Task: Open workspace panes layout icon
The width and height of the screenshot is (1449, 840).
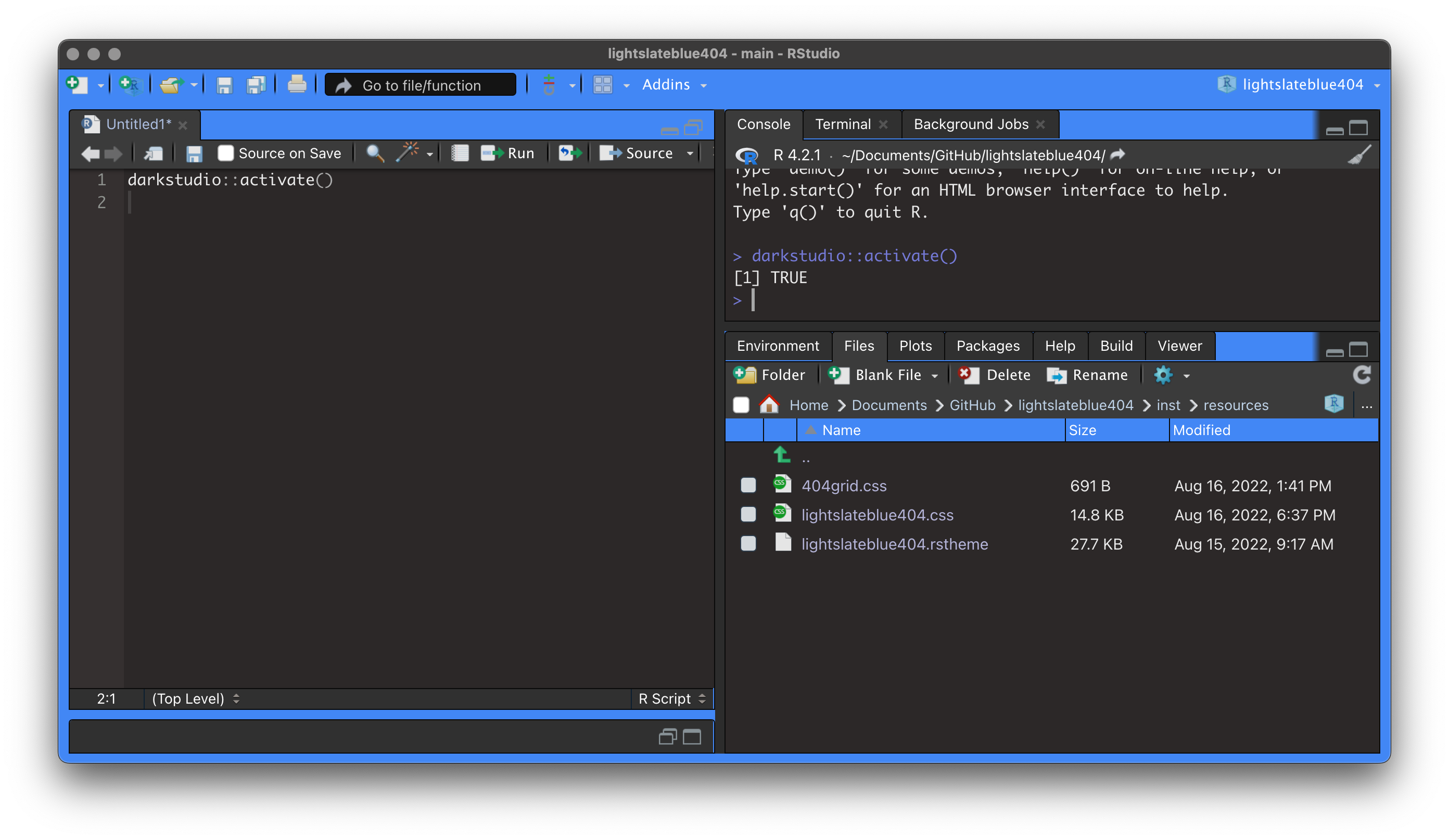Action: point(603,85)
